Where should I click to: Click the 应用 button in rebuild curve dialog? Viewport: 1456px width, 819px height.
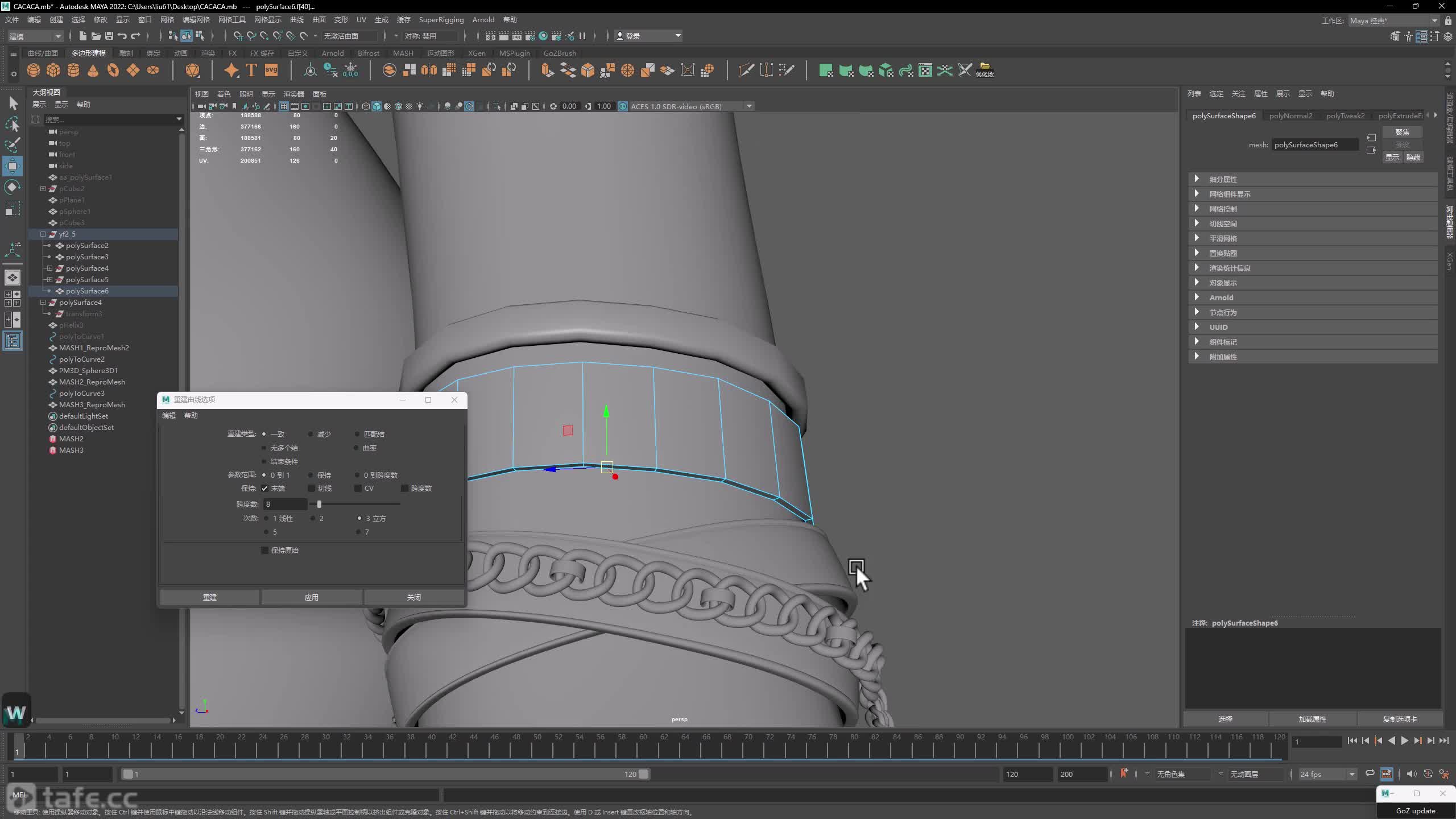click(x=312, y=597)
